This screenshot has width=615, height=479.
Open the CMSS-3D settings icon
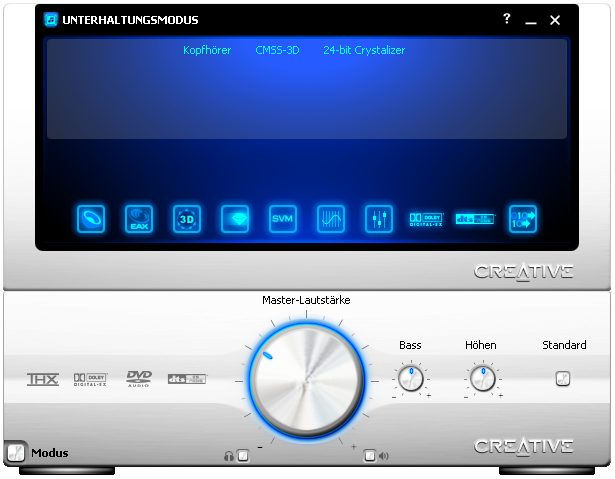pos(187,219)
